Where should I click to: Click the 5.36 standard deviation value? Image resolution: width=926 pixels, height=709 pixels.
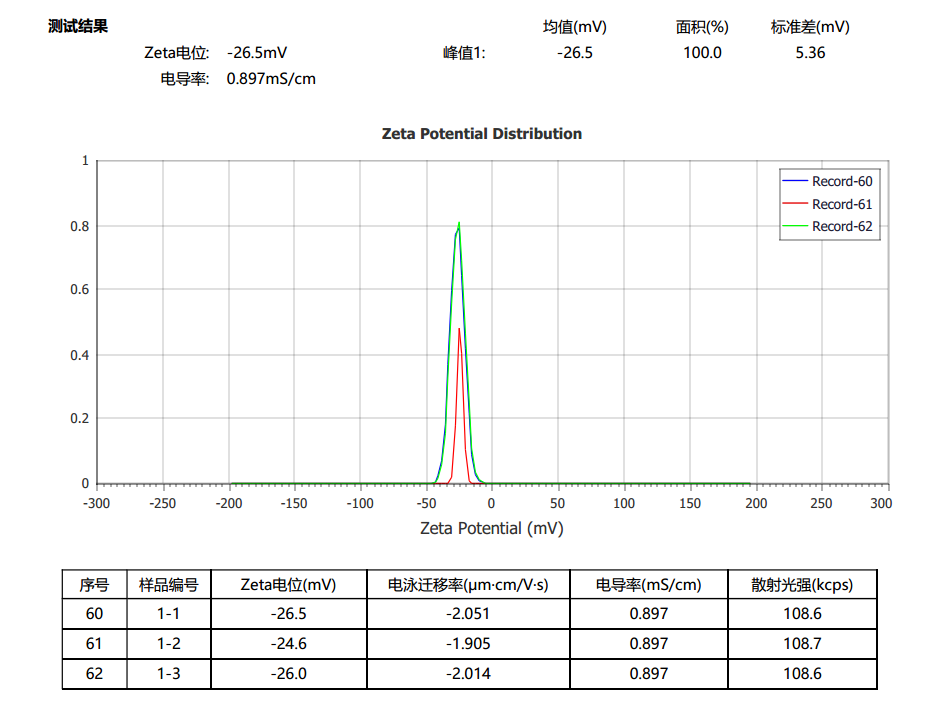click(810, 53)
